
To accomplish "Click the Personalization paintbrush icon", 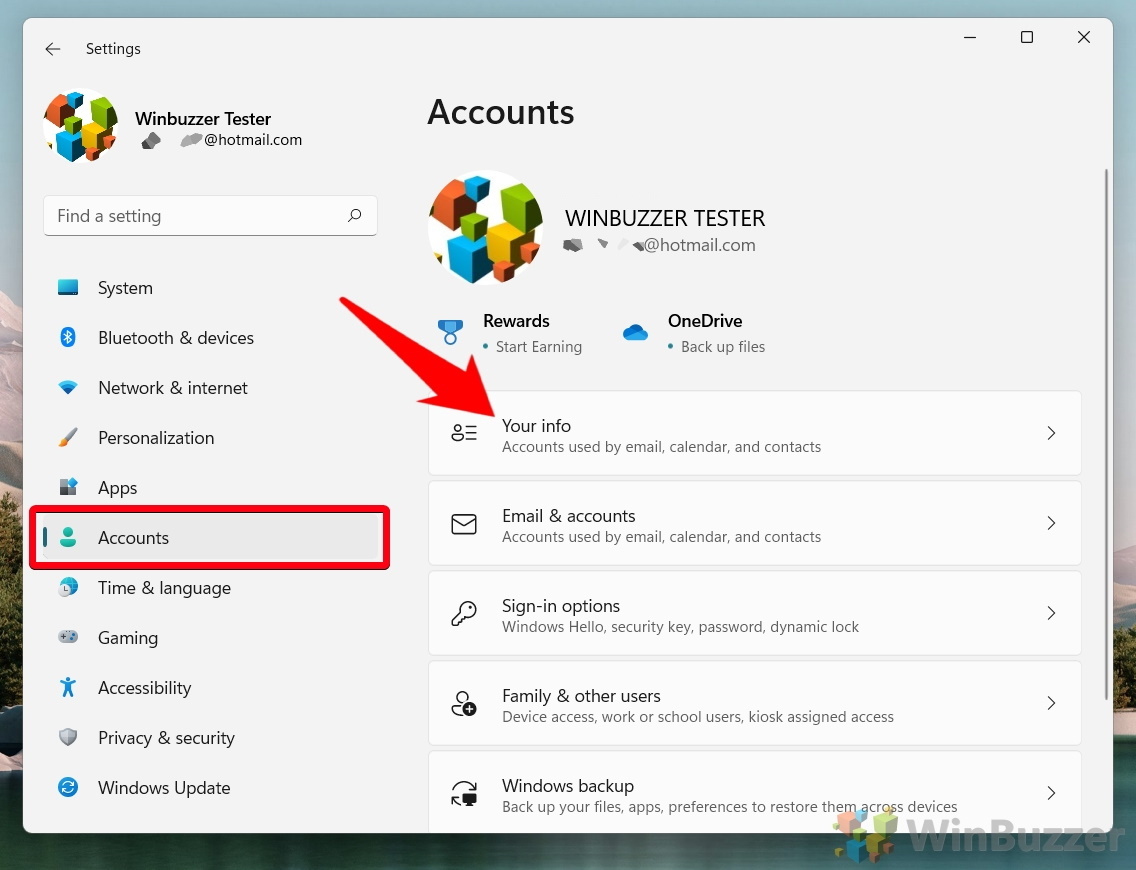I will (68, 438).
